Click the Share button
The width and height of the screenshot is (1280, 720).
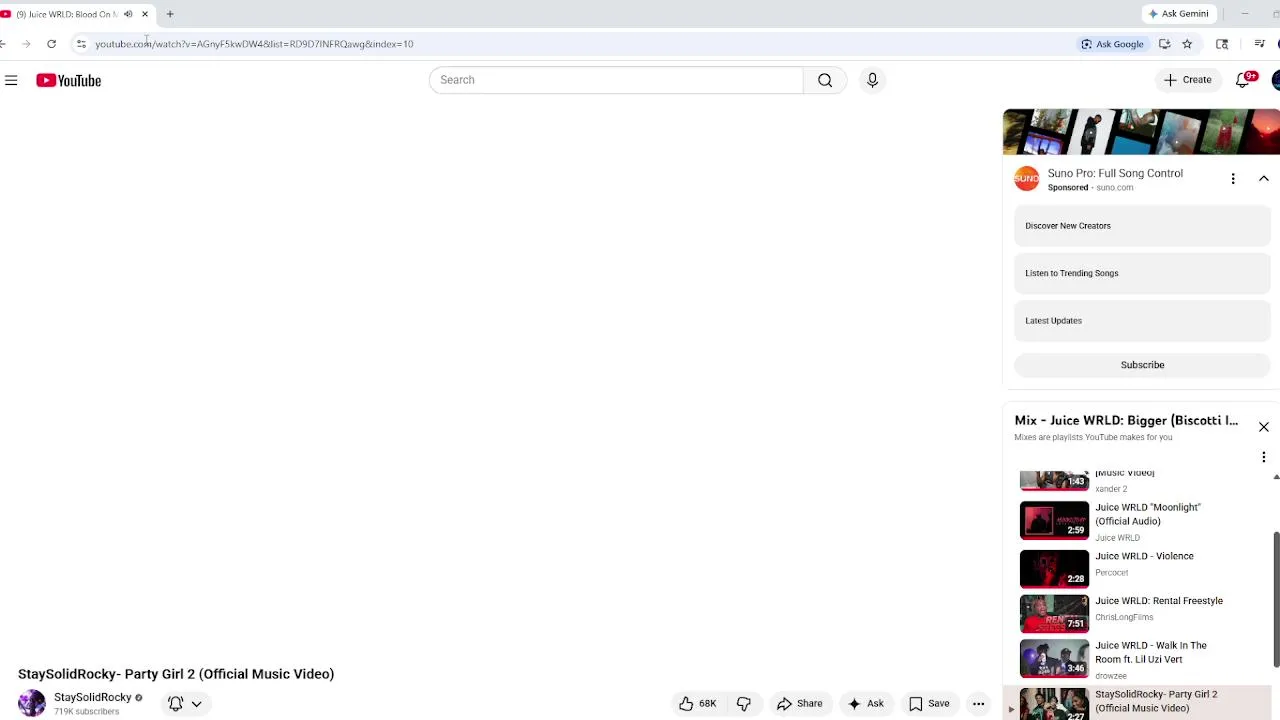(x=799, y=704)
